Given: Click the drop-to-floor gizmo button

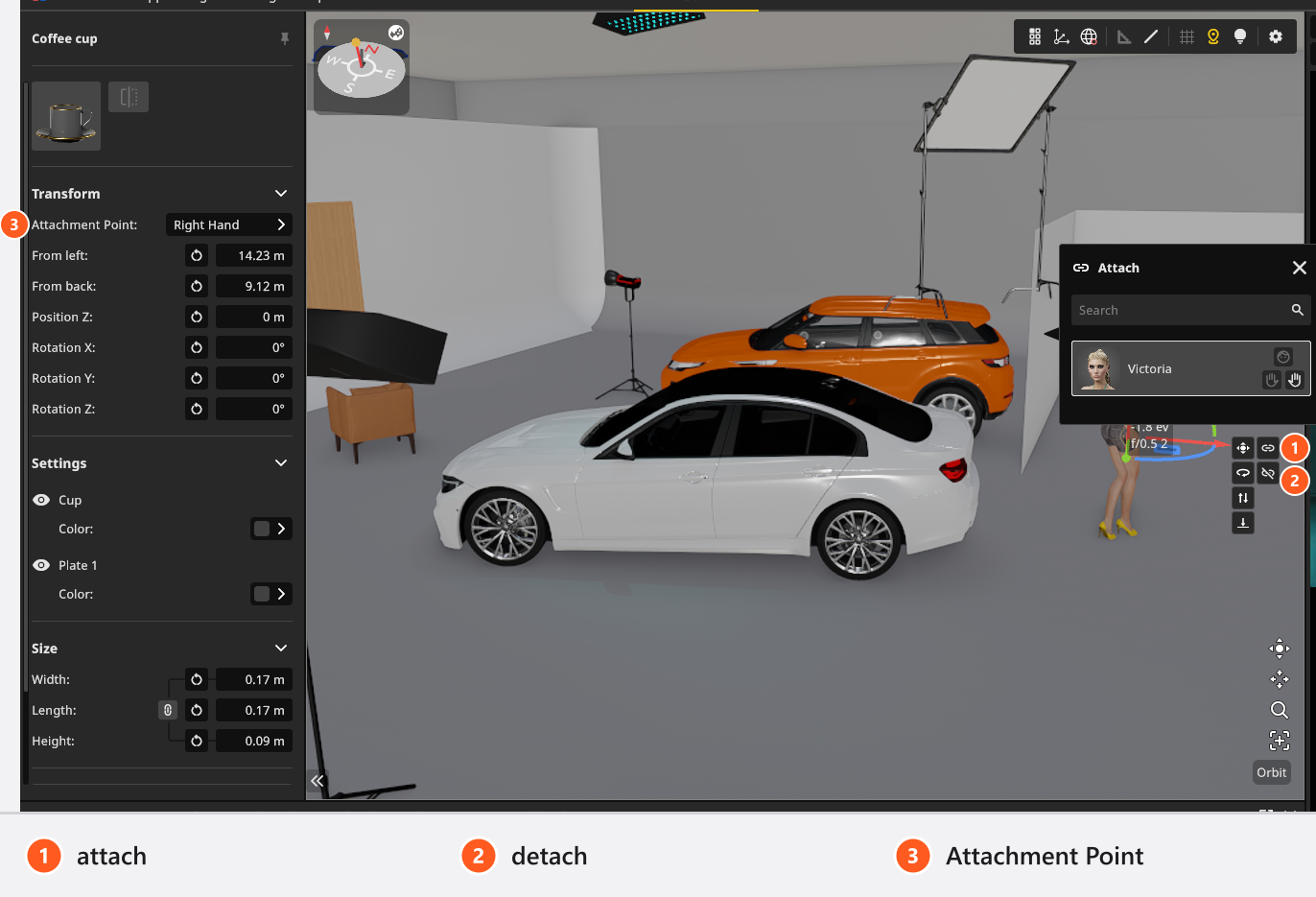Looking at the screenshot, I should pos(1243,523).
